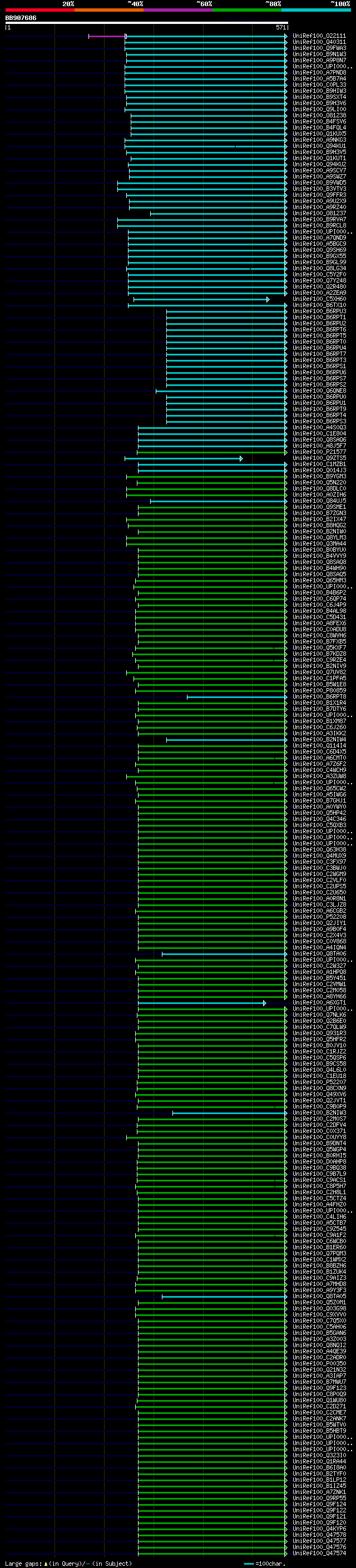Open hit UniRef100_O22111
Screen dimensions: 356x1568
[x=319, y=36]
